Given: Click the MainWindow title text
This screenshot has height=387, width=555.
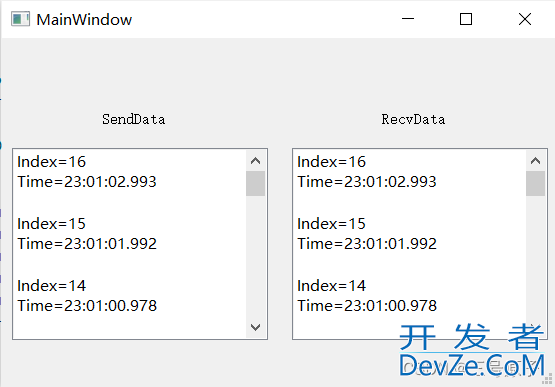Looking at the screenshot, I should [84, 19].
